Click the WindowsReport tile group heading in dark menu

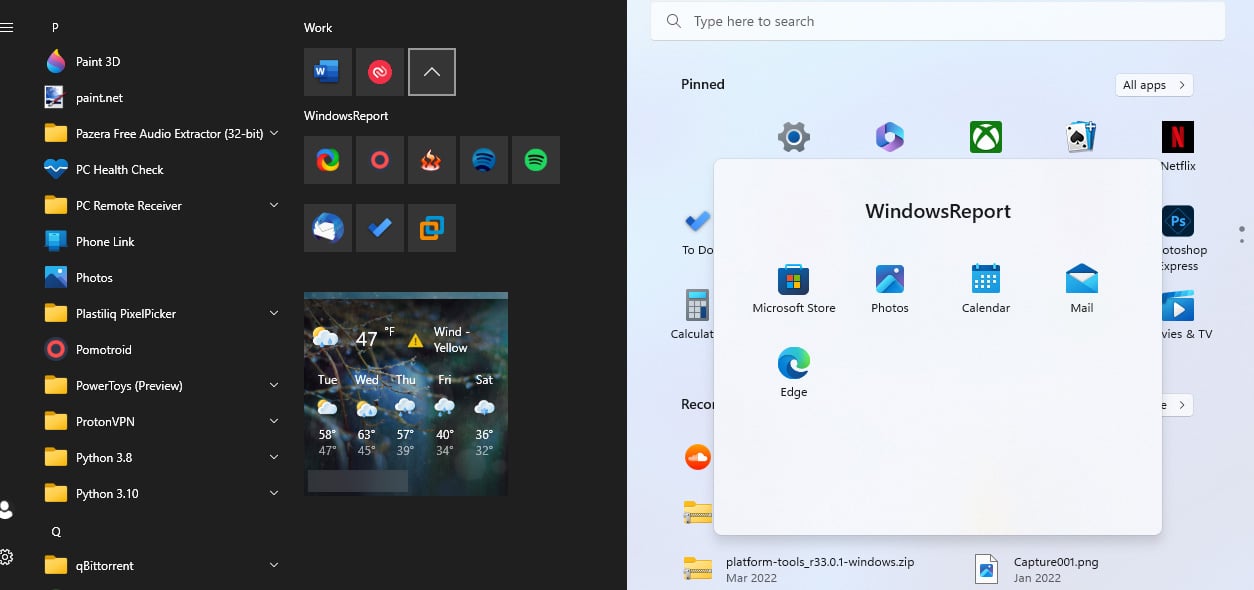tap(346, 116)
